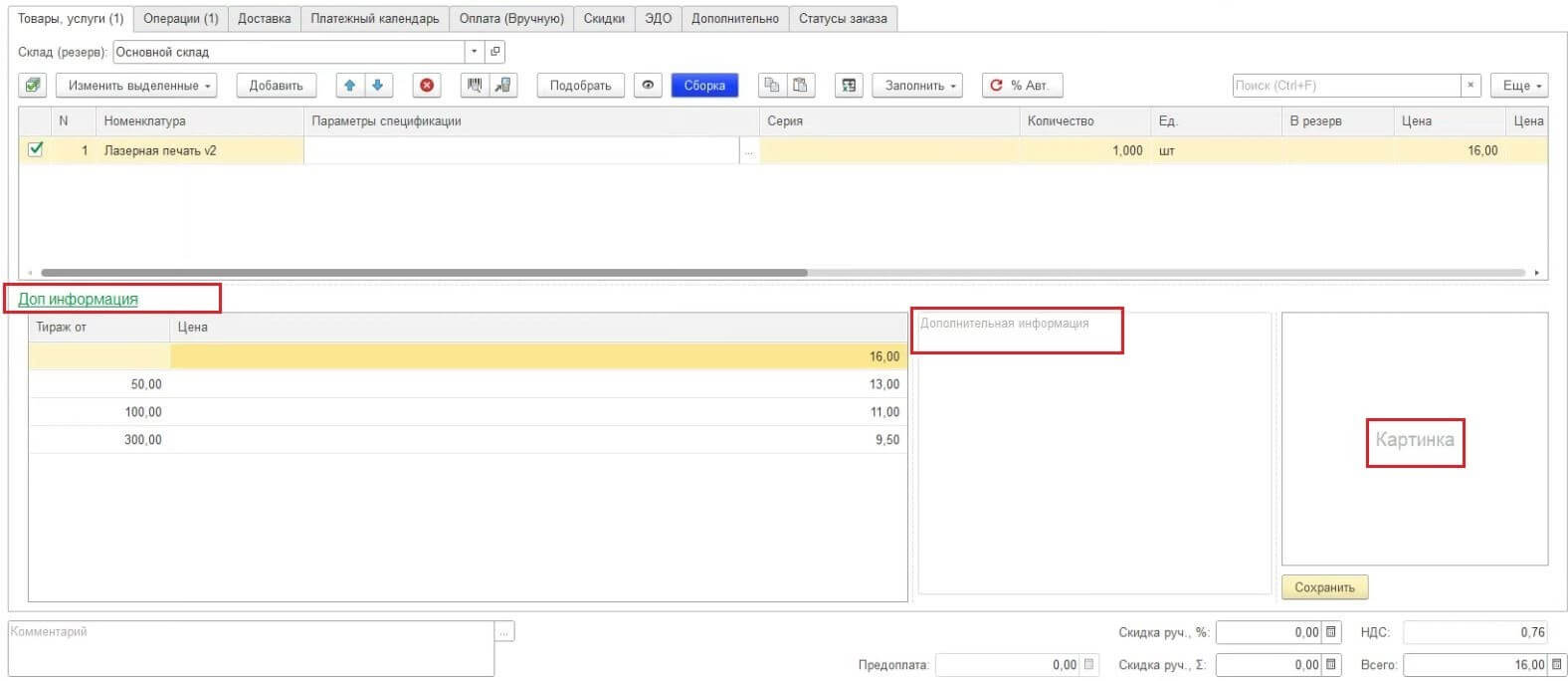Click the Подобрать button
The width and height of the screenshot is (1568, 681).
580,86
